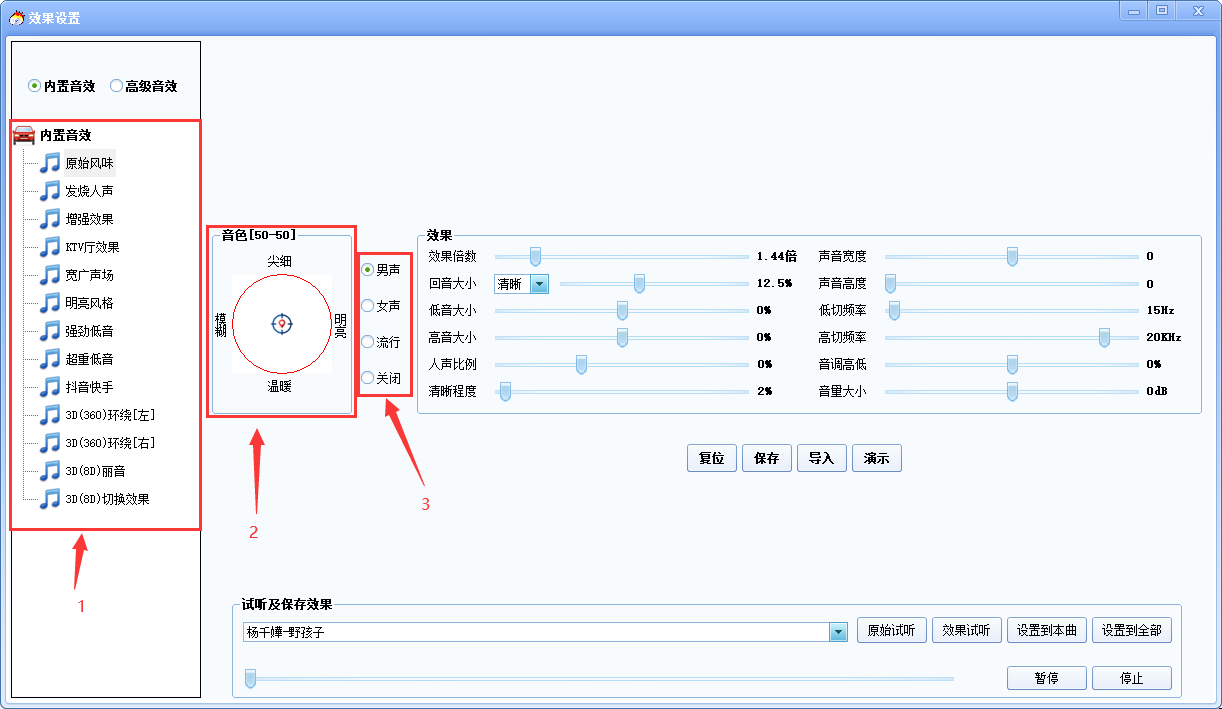Viewport: 1222px width, 709px height.
Task: Expand the song selection dropdown arrow
Action: [x=838, y=632]
